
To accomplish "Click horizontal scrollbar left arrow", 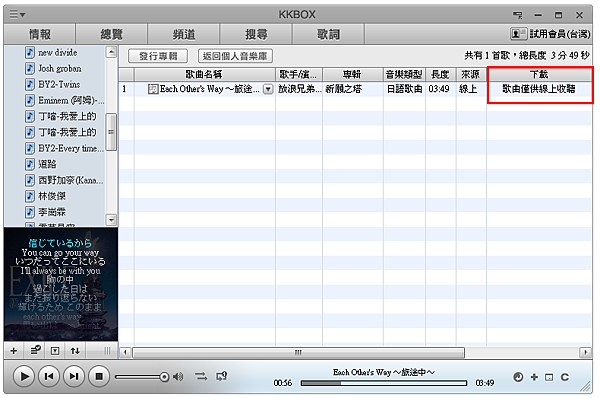I will [125, 352].
